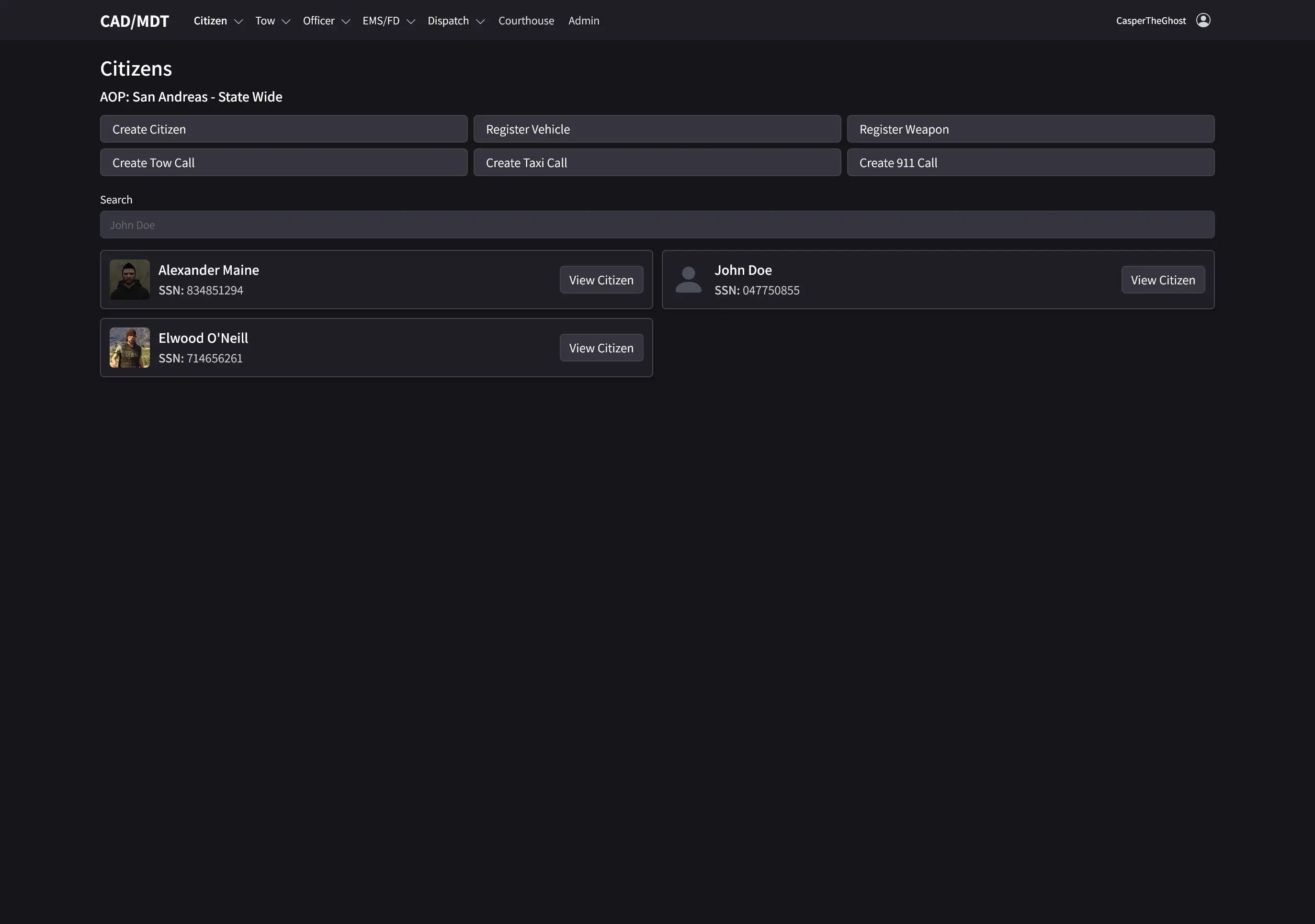Click the Register Weapon button
This screenshot has width=1315, height=924.
tap(1031, 129)
